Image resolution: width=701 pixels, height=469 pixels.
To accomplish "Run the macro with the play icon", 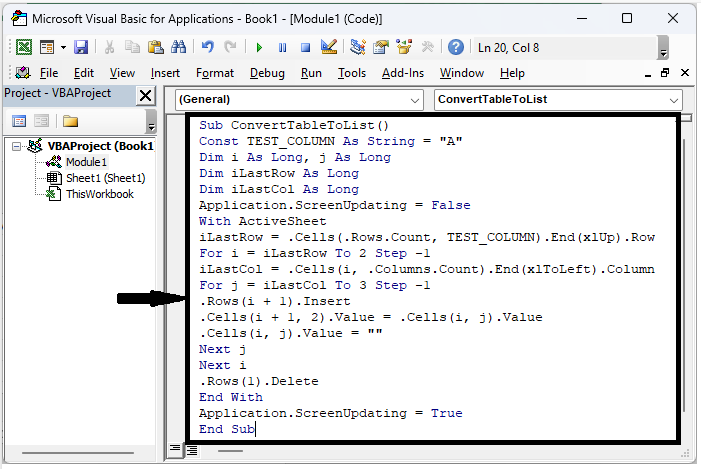I will [x=259, y=47].
